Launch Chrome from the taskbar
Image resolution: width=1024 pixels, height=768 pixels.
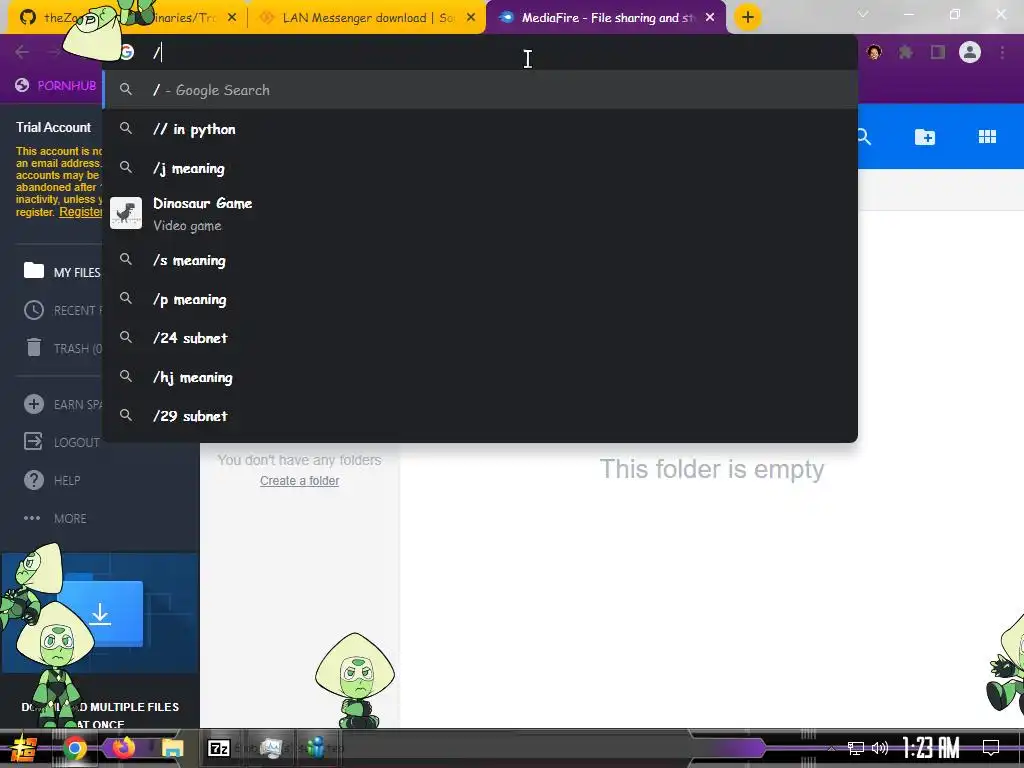click(x=75, y=748)
